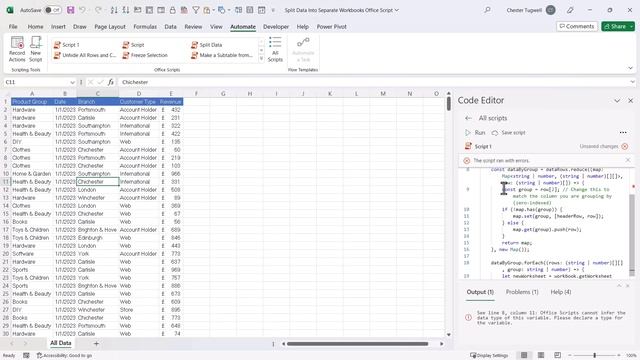
Task: Open Code Editor pane options chevron
Action: click(617, 100)
